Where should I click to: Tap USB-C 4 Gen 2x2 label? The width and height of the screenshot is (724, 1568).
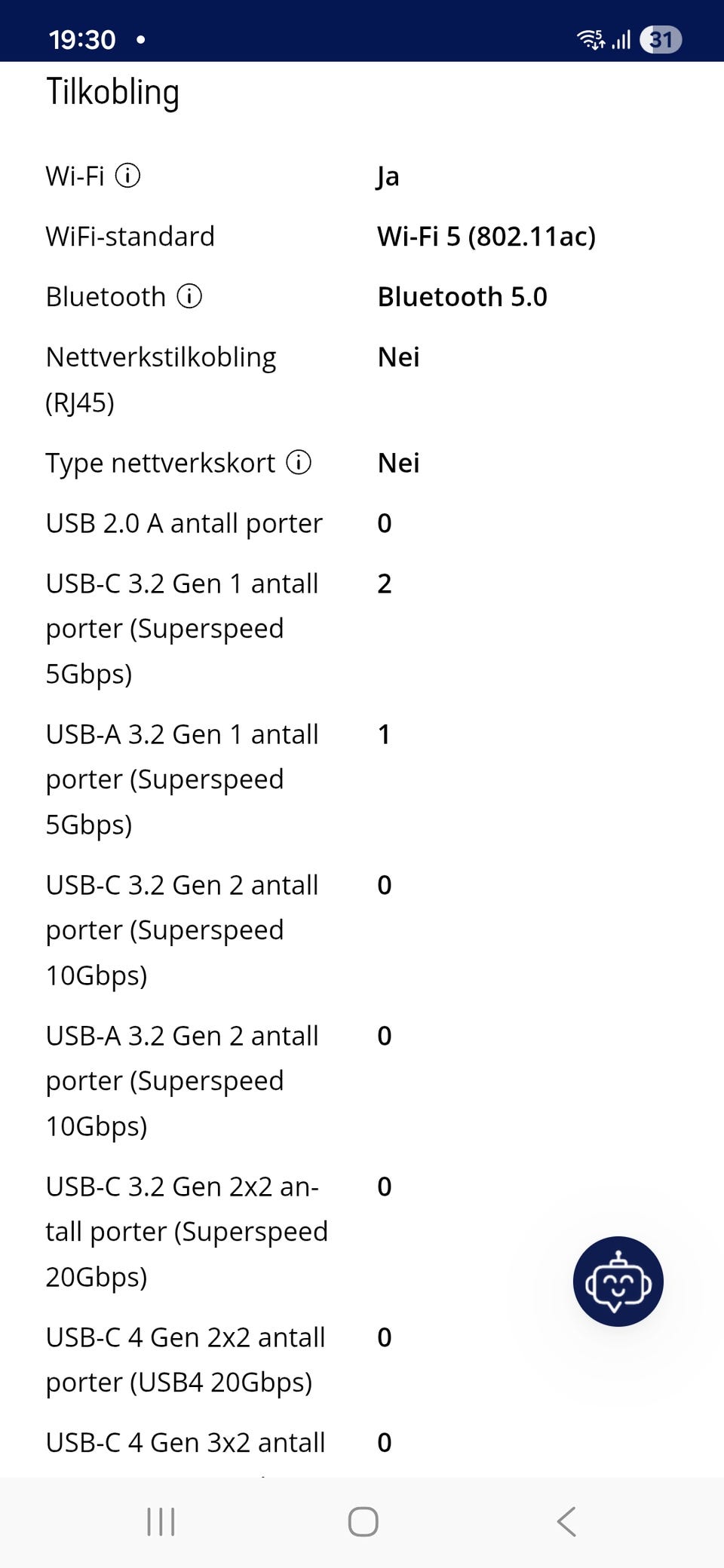(186, 1359)
